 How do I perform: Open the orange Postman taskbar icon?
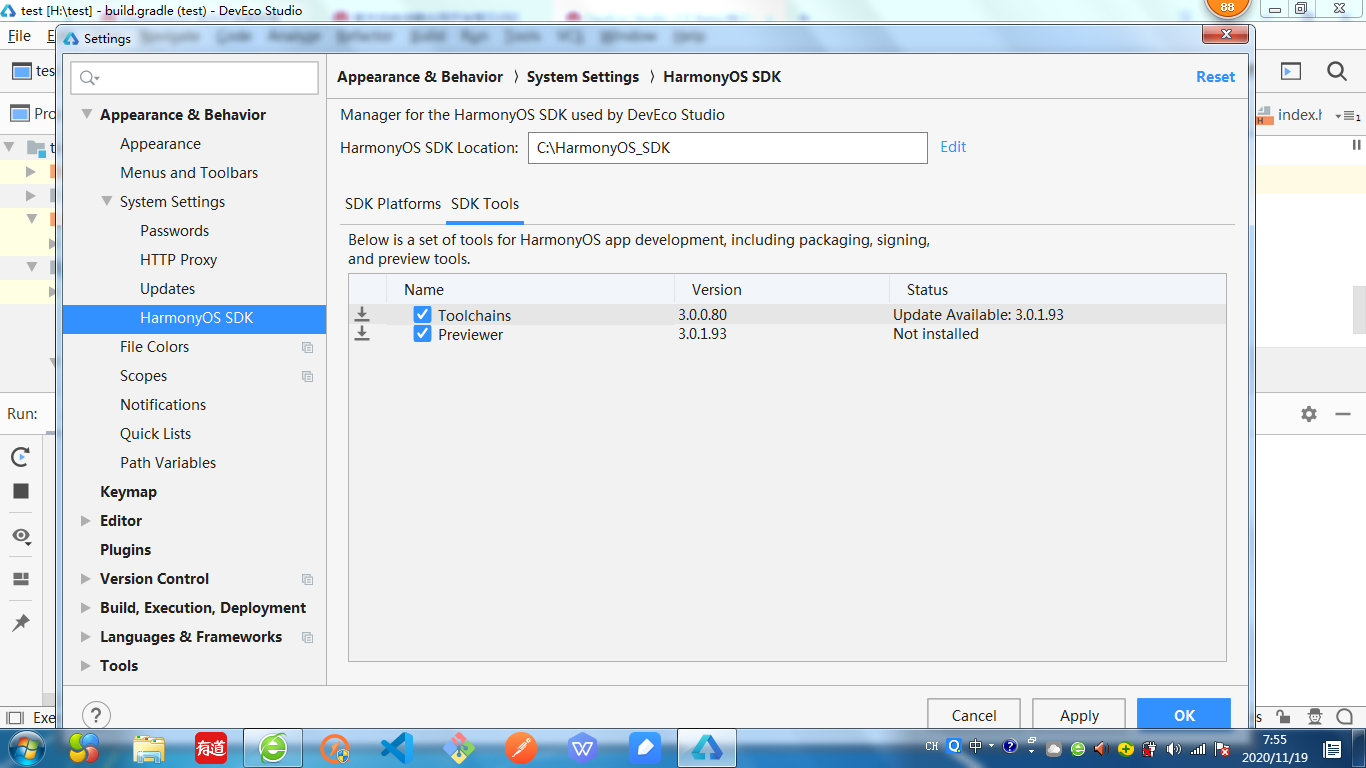point(521,747)
